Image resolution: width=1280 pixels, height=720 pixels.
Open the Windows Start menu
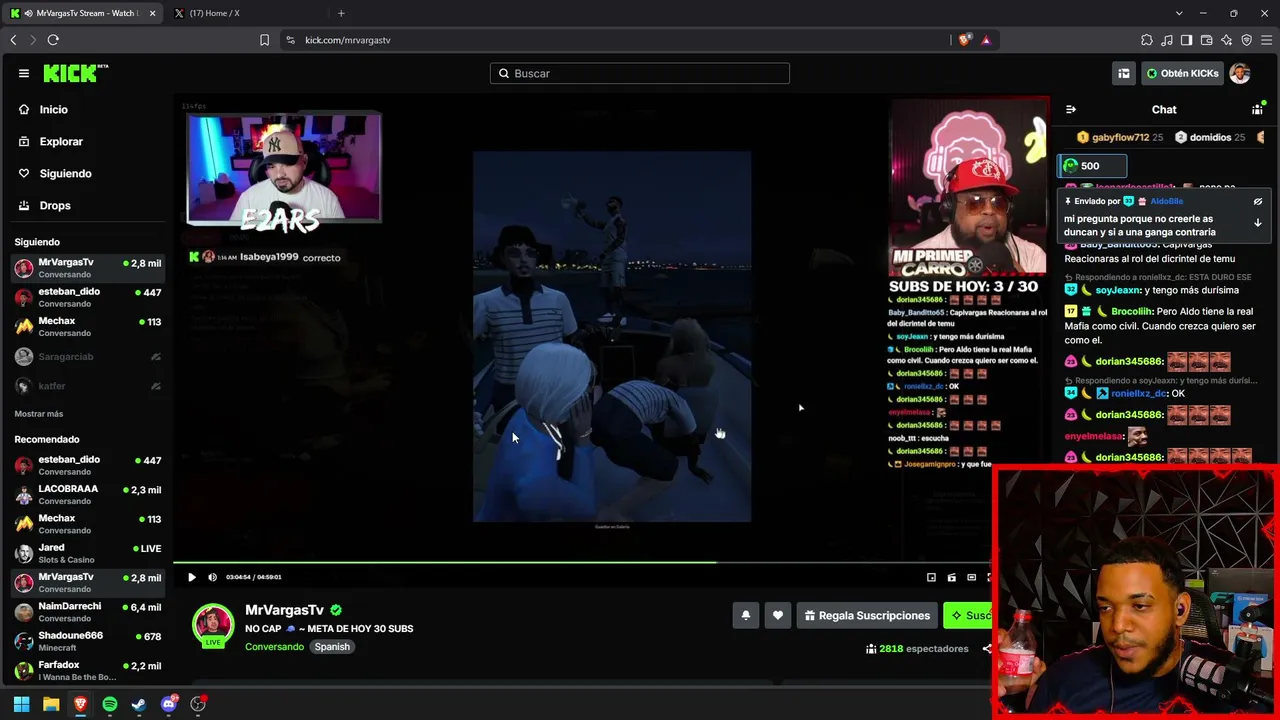(x=21, y=704)
